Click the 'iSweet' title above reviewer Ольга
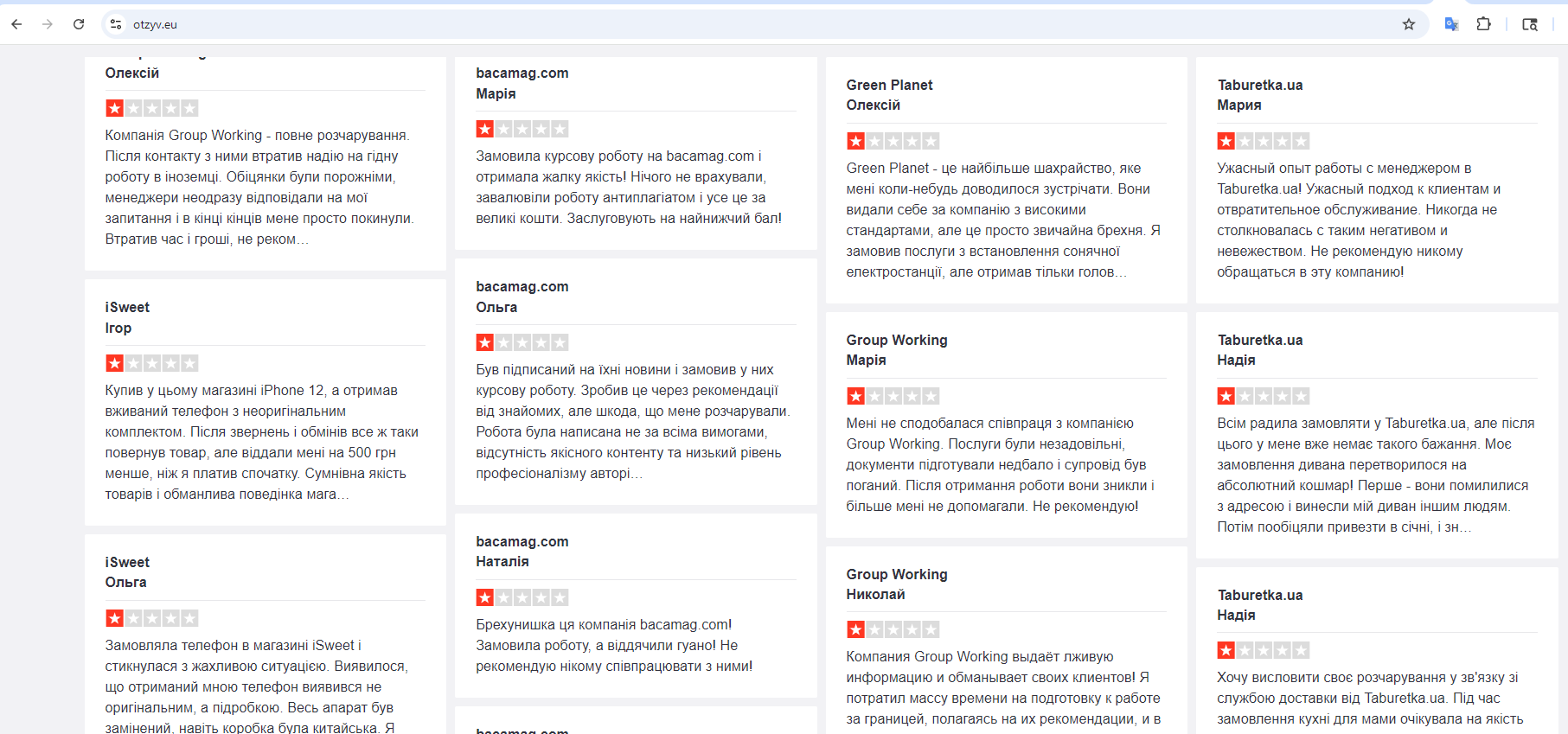The image size is (1568, 734). tap(127, 563)
